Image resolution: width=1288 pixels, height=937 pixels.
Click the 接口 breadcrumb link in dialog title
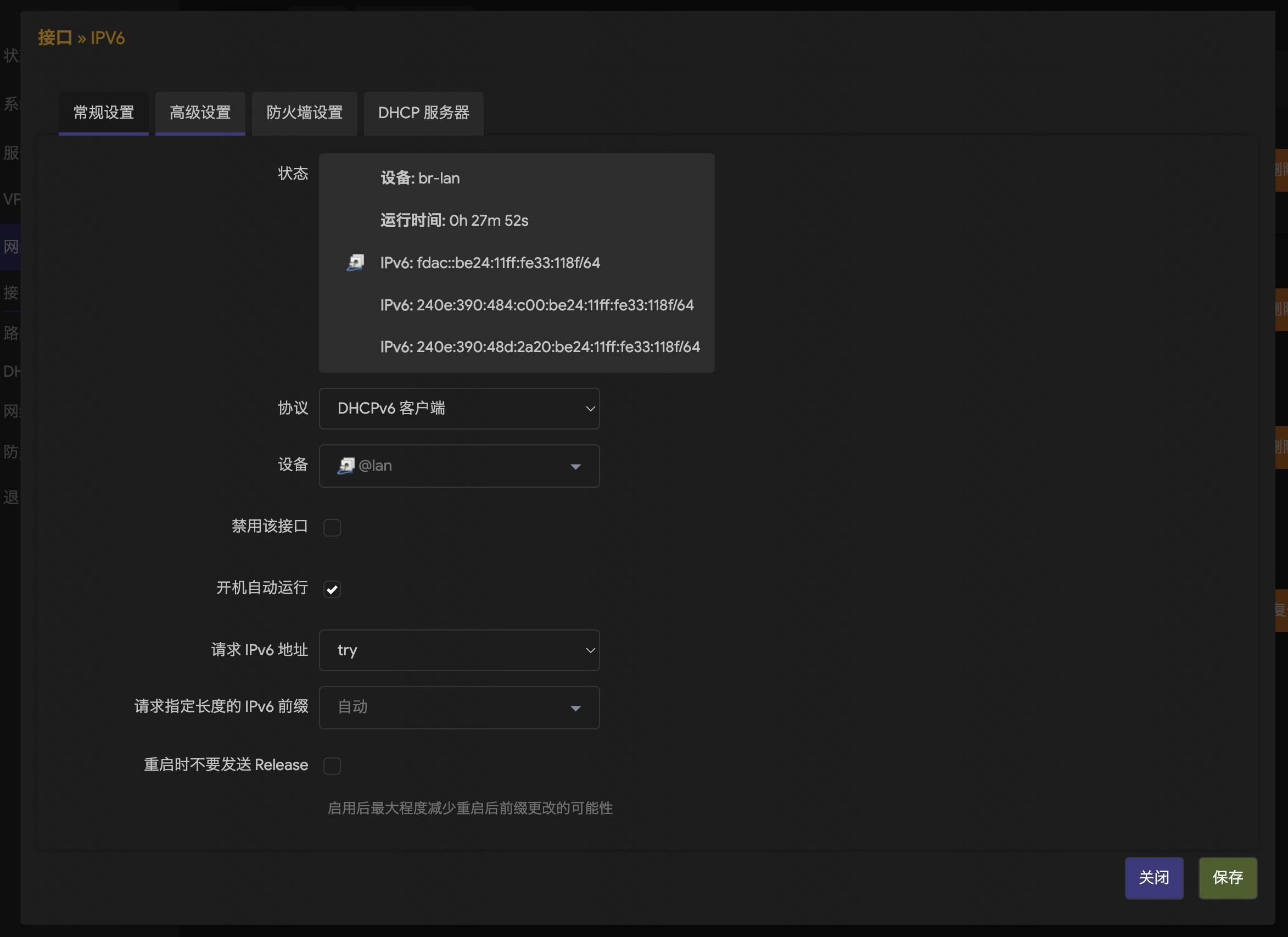[x=54, y=37]
